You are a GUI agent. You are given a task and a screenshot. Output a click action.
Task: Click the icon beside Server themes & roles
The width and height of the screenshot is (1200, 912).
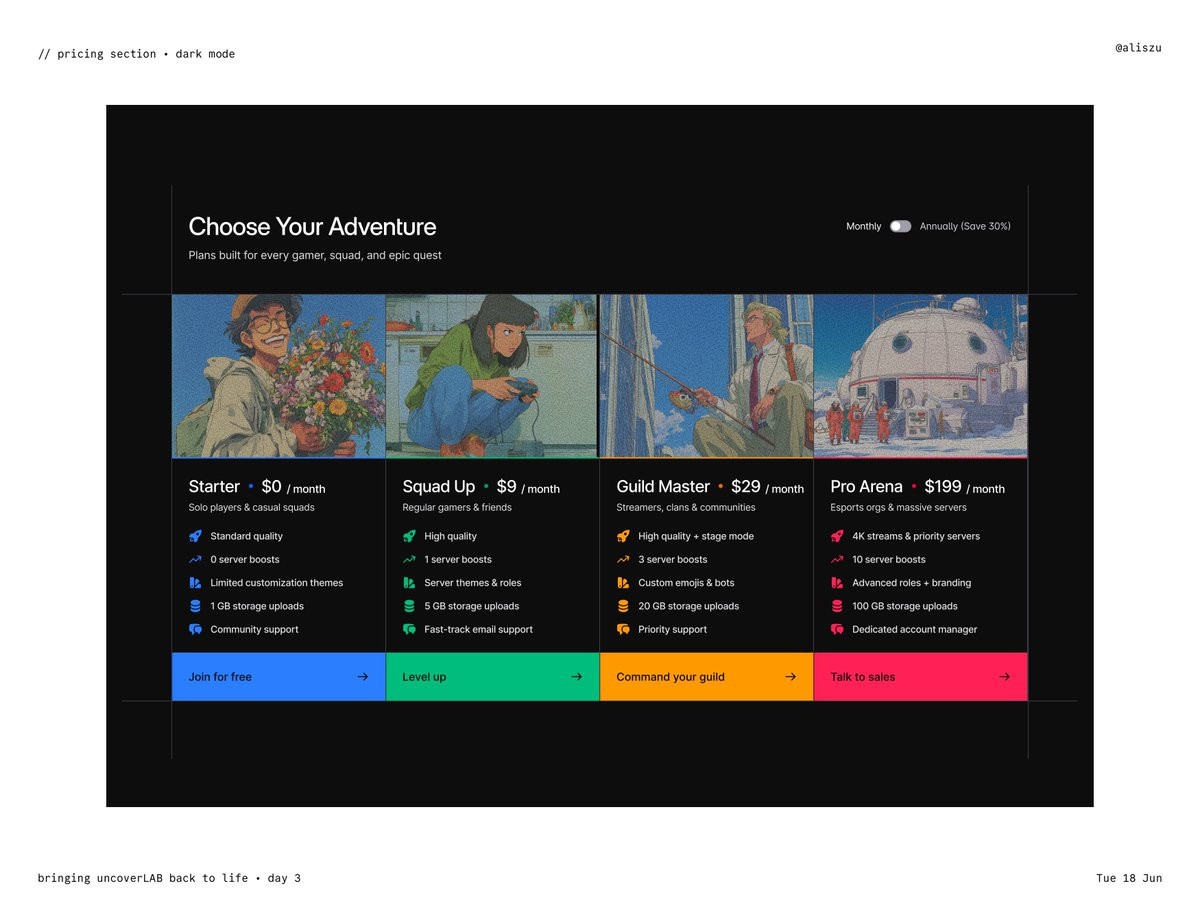409,583
